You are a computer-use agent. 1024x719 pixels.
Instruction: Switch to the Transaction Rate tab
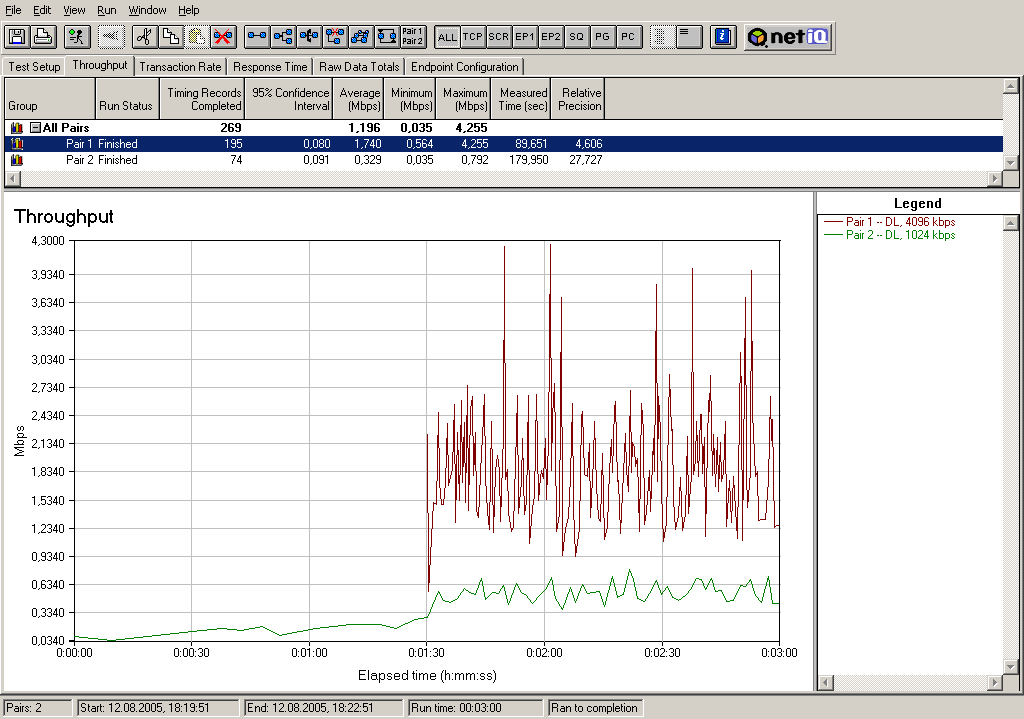180,67
